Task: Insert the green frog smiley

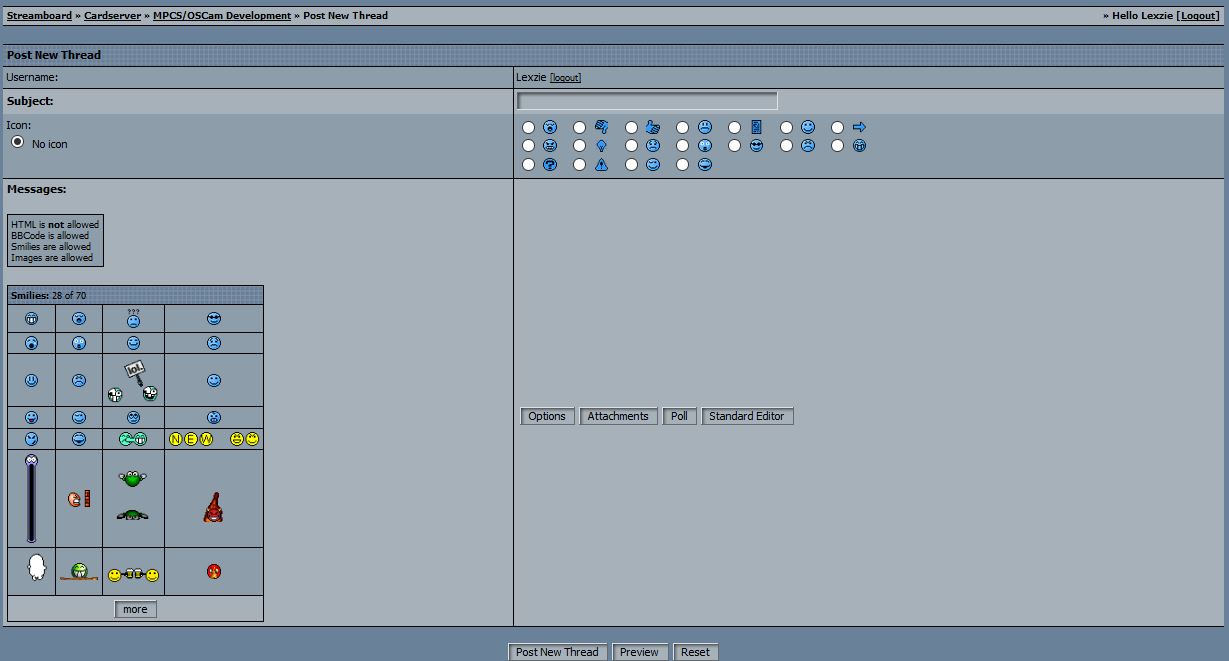Action: pyautogui.click(x=133, y=479)
